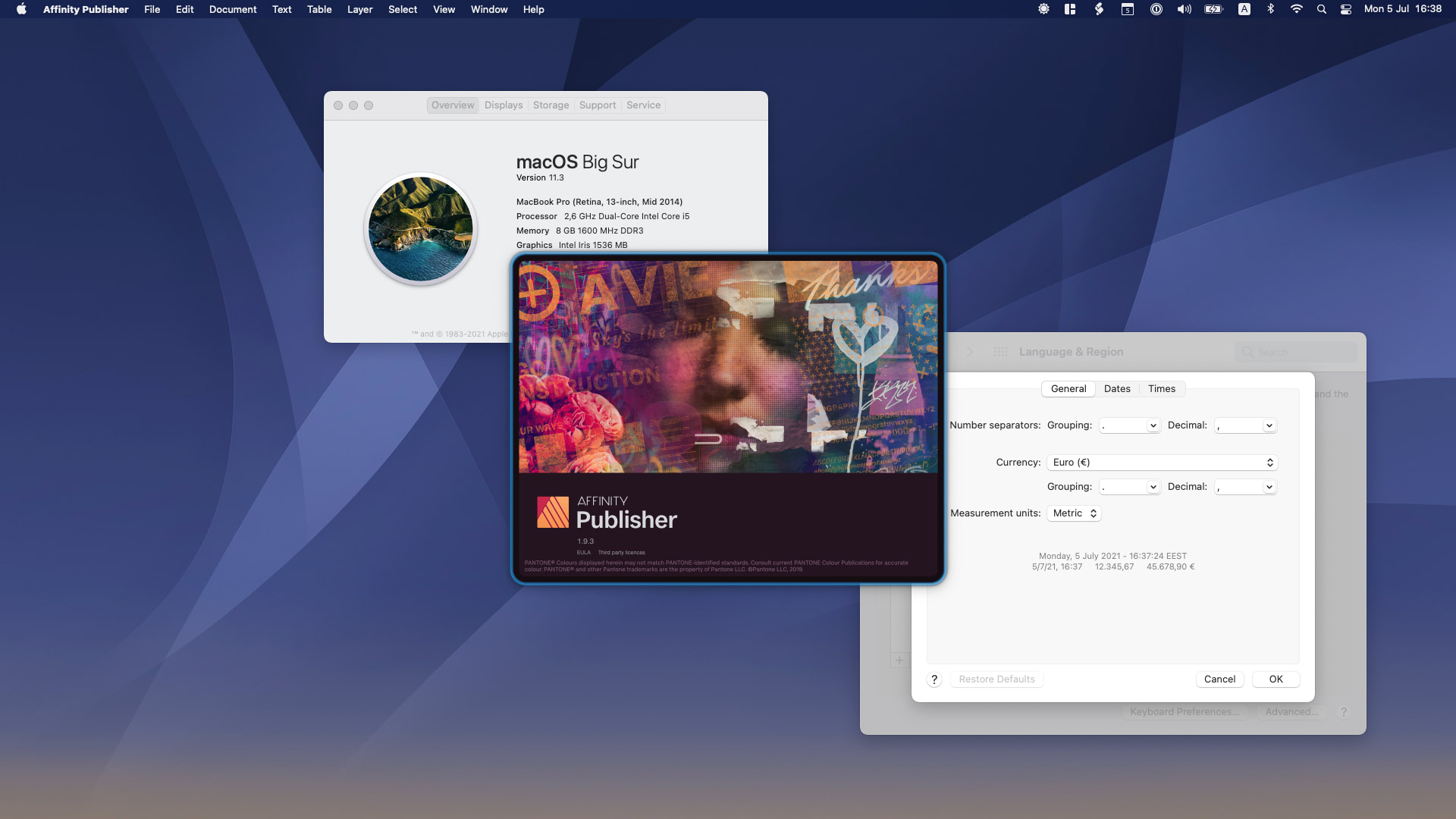Open the Document menu

pos(233,9)
